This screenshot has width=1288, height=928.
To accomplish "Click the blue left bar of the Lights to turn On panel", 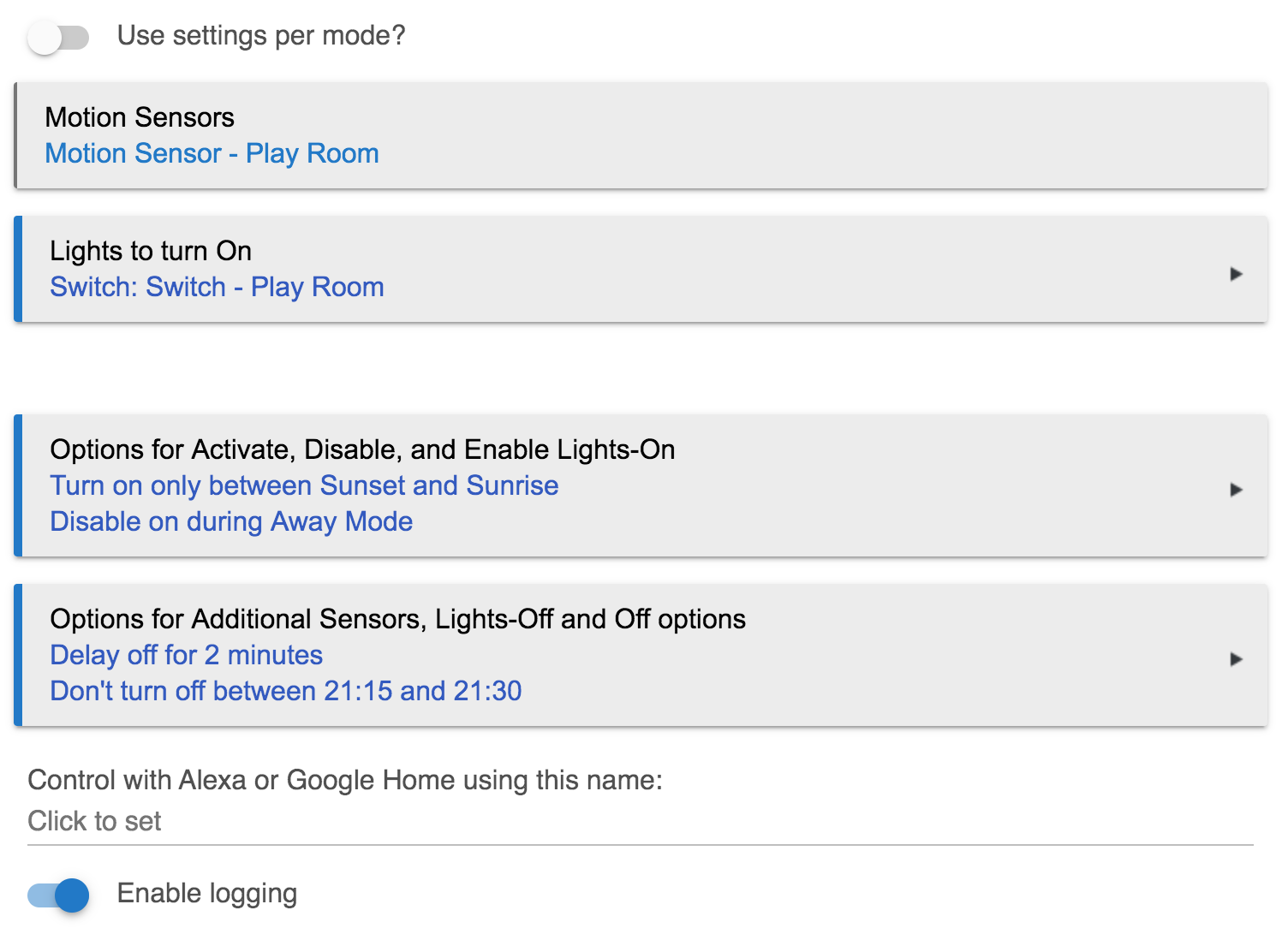I will 18,269.
